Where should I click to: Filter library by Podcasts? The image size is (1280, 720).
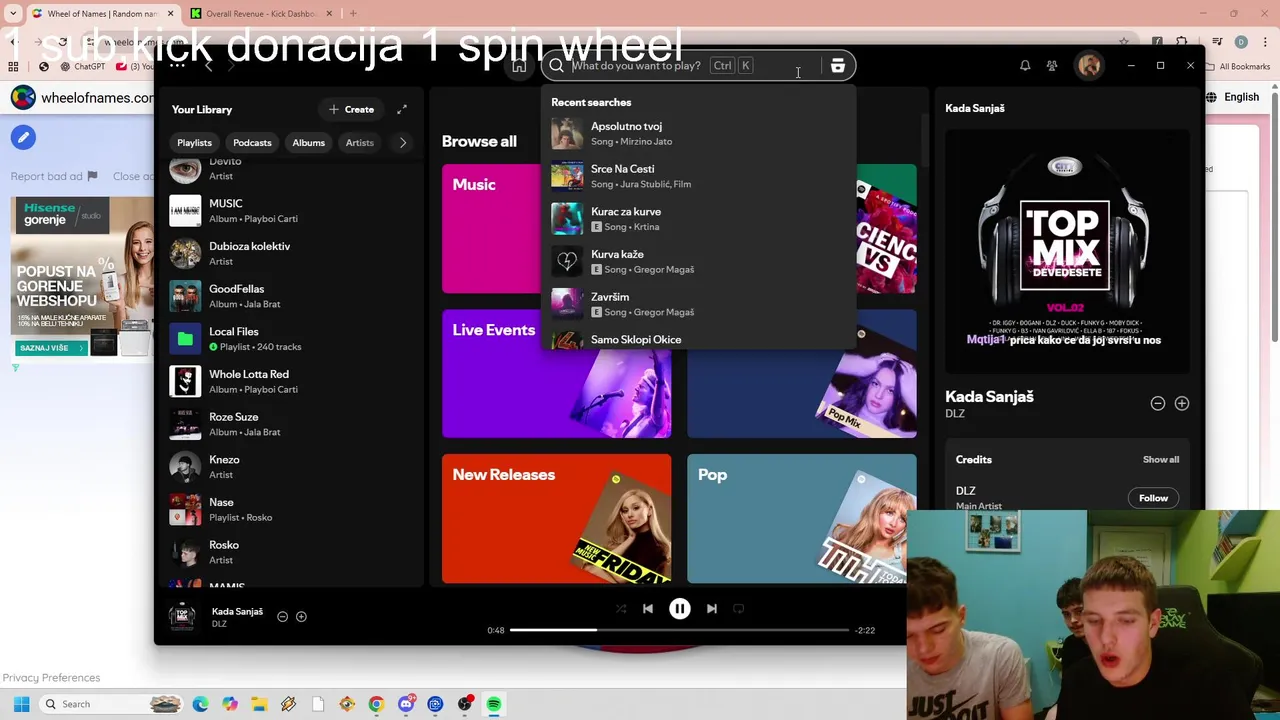(x=252, y=143)
